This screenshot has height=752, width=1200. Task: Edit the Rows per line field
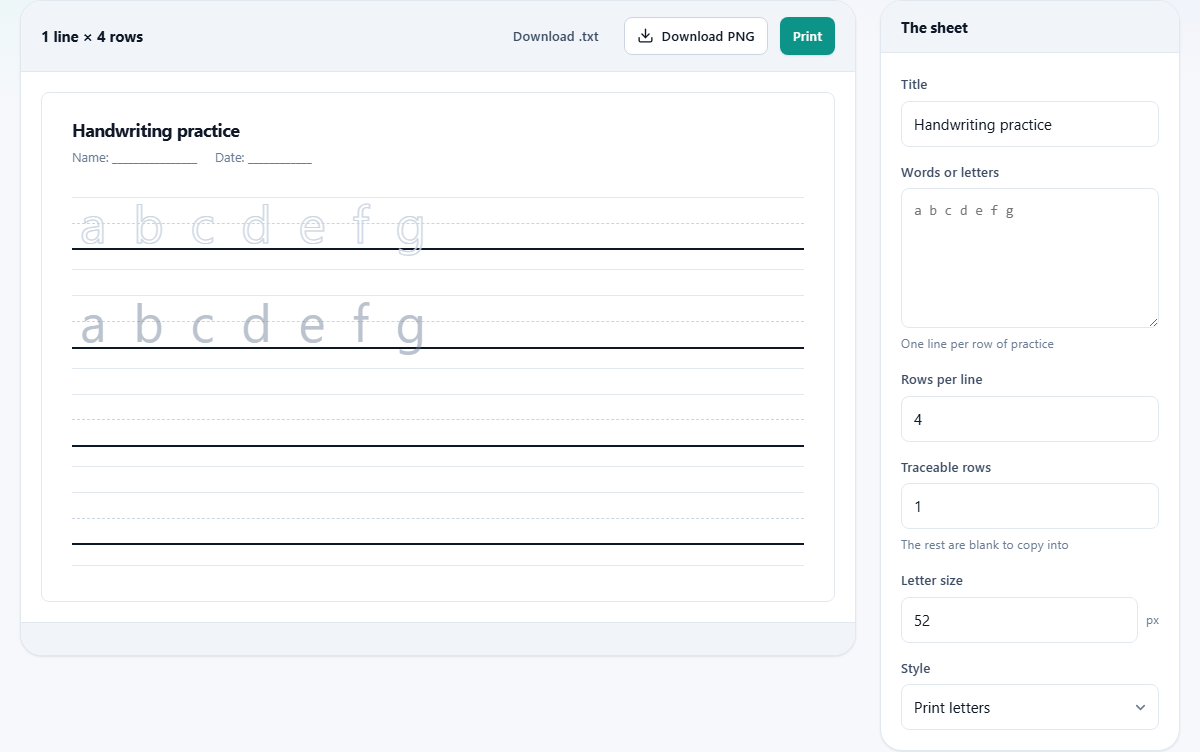click(x=1030, y=419)
